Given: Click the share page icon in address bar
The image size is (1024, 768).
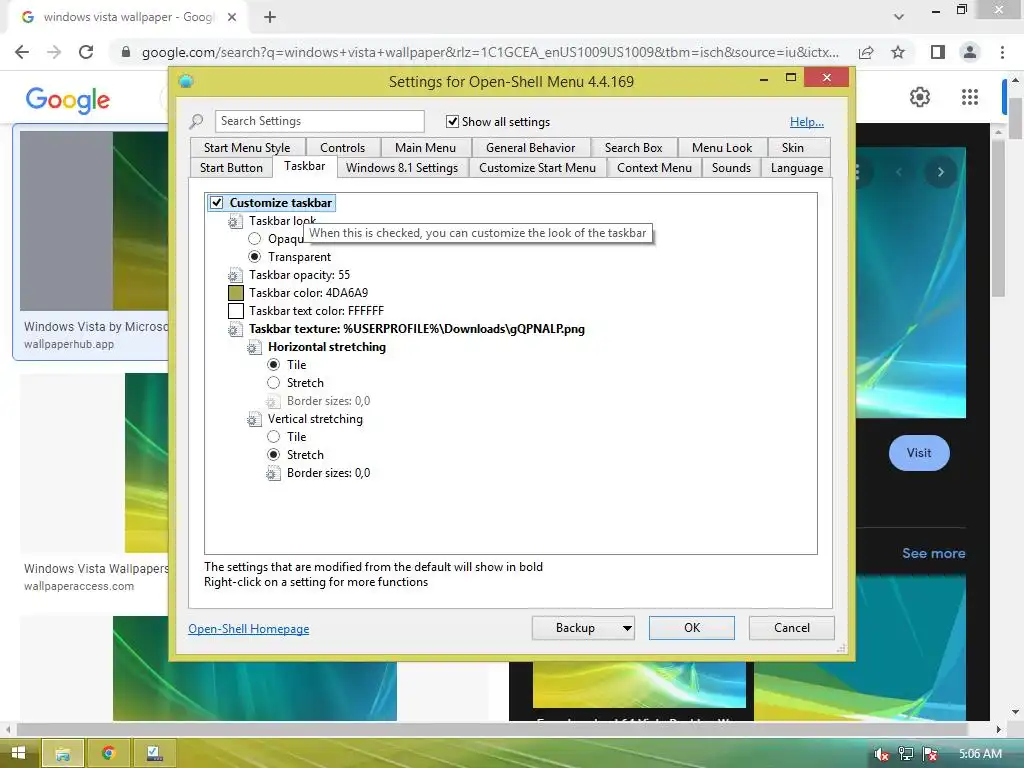Looking at the screenshot, I should [x=866, y=52].
